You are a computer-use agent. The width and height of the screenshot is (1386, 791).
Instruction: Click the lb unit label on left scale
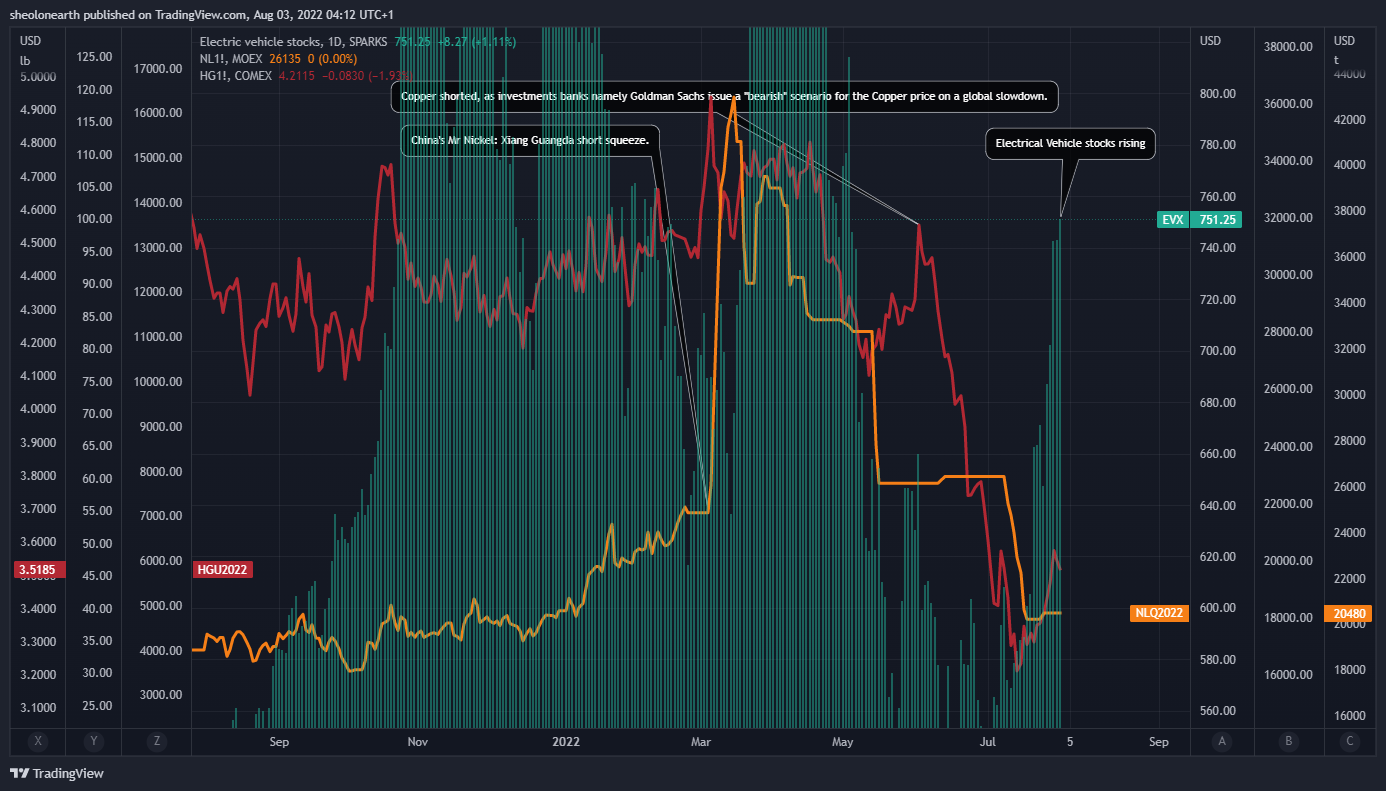coord(25,61)
